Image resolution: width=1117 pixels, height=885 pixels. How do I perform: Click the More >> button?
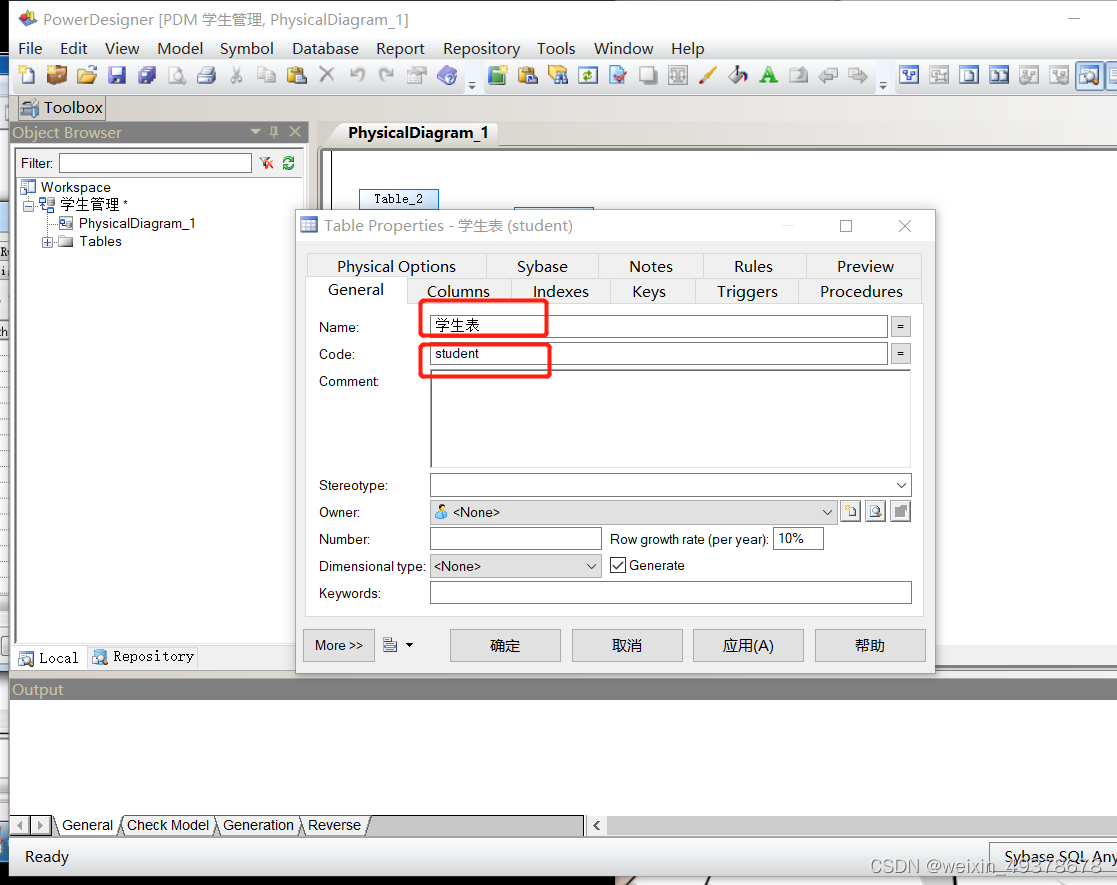click(339, 645)
